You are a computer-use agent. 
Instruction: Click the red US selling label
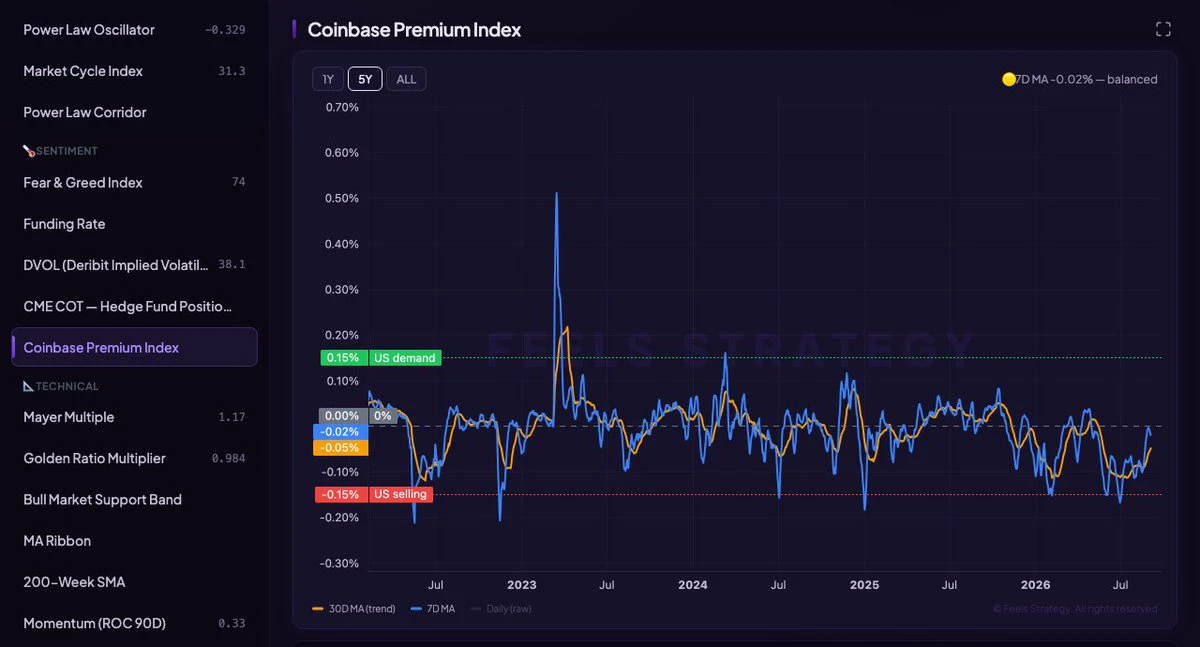click(401, 494)
